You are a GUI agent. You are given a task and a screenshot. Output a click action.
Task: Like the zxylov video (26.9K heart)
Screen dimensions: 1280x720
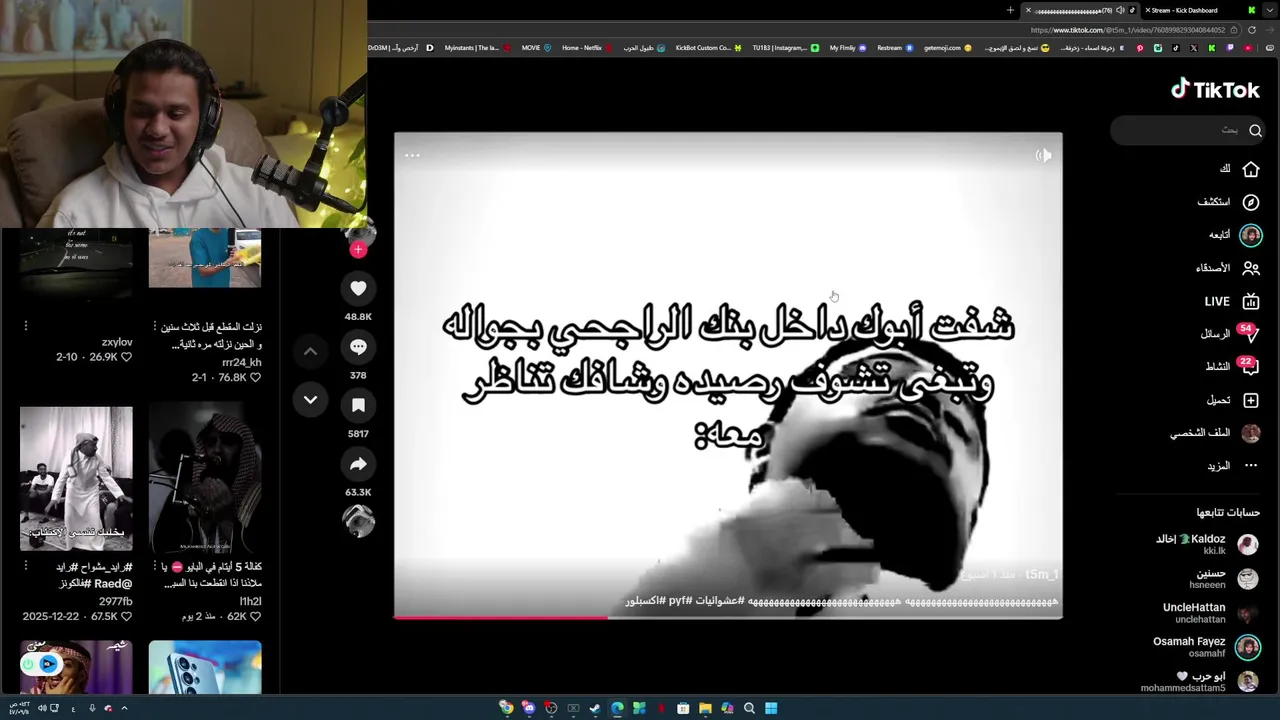(x=126, y=357)
